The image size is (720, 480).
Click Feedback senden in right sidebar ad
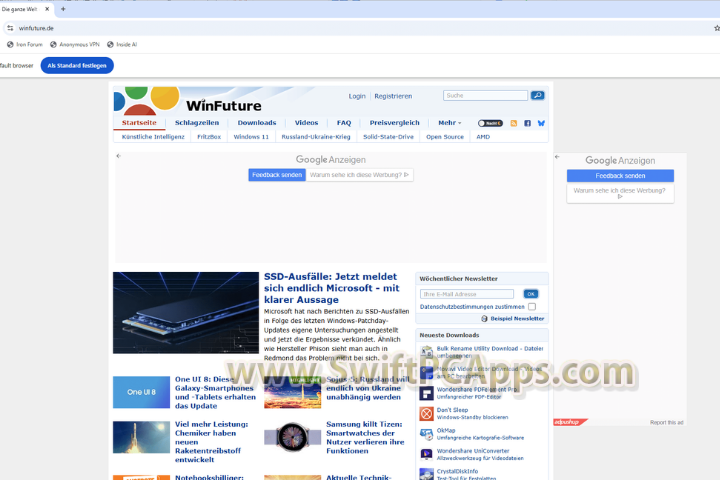pos(620,175)
